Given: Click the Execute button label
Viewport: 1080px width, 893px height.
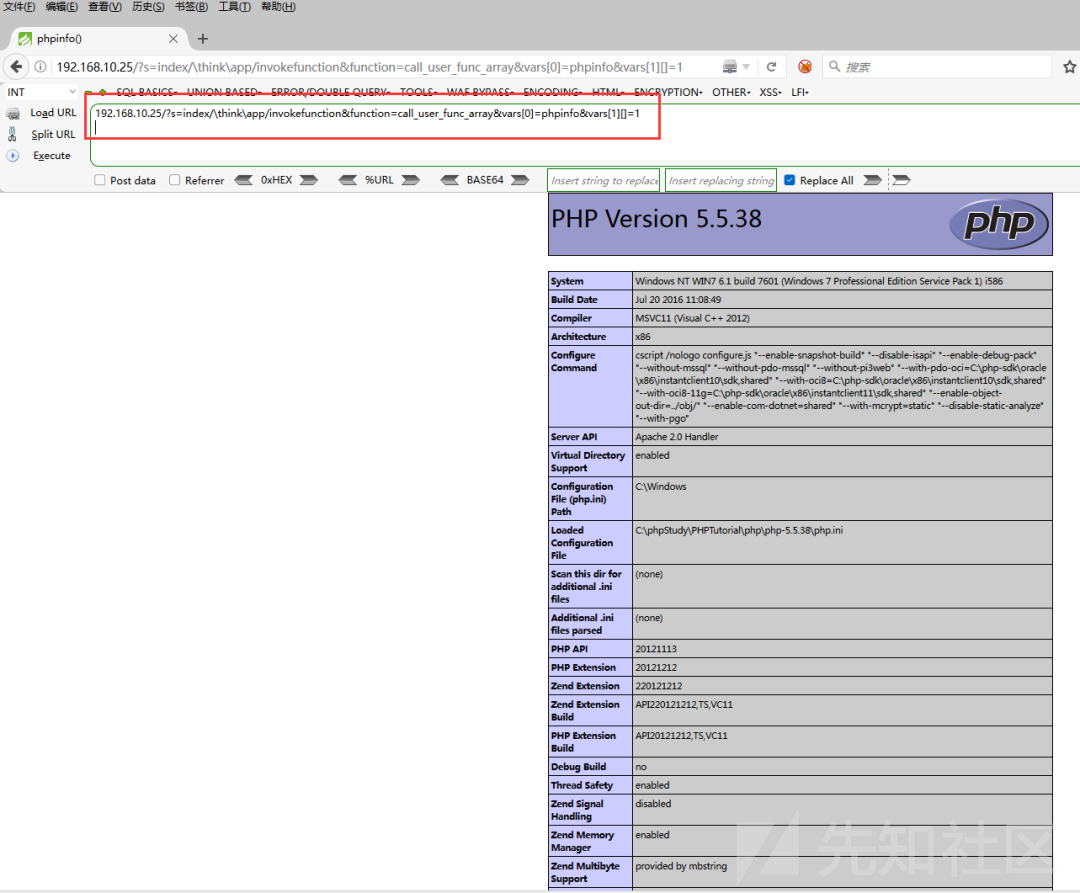Looking at the screenshot, I should [52, 156].
